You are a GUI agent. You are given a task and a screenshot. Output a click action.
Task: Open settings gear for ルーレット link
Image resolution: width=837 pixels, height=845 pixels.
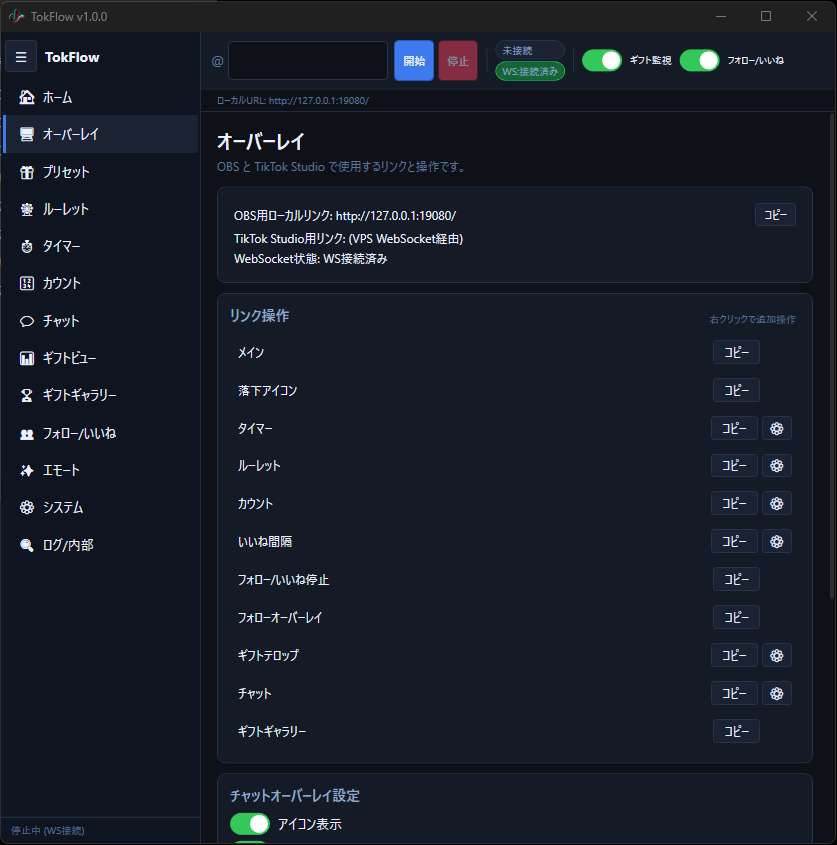[777, 466]
